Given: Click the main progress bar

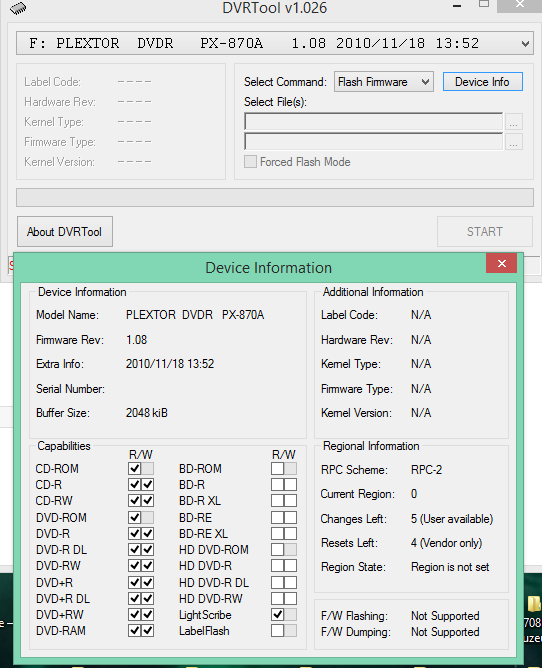Looking at the screenshot, I should [x=275, y=198].
